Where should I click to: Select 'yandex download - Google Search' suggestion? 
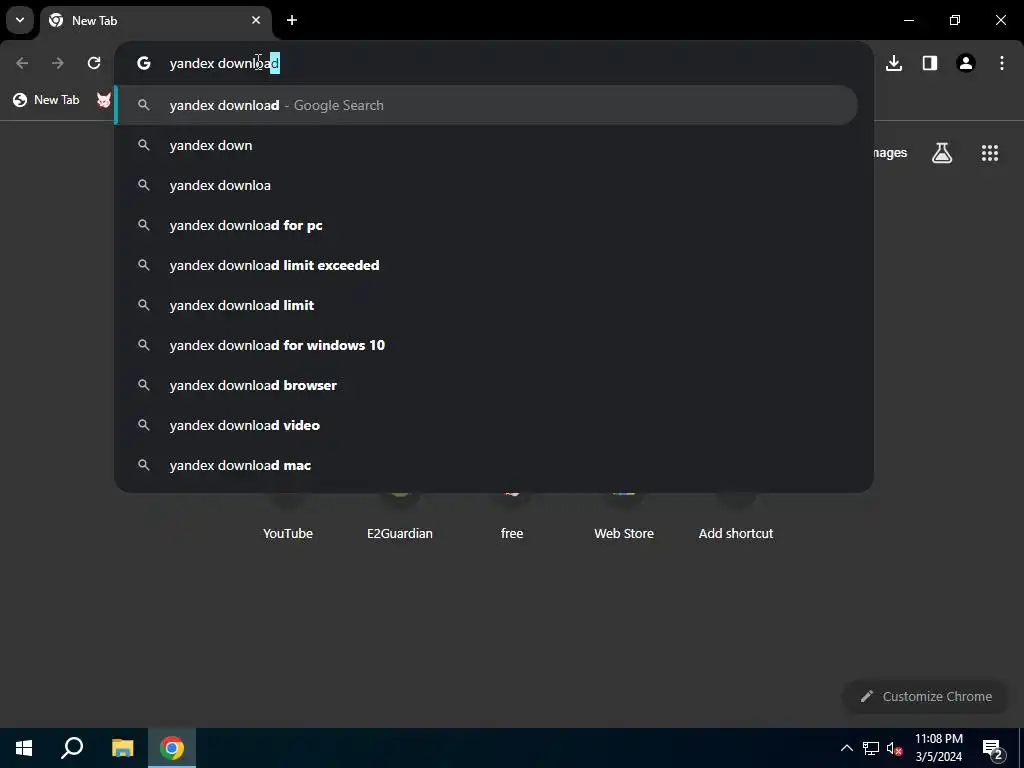(x=487, y=105)
